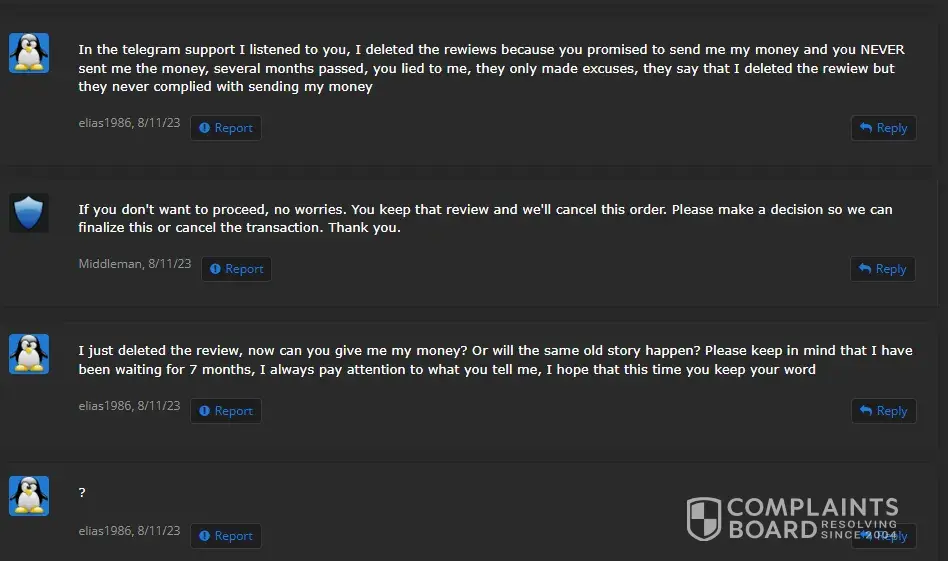Report the Middleman comment
The height and width of the screenshot is (561, 948).
236,269
